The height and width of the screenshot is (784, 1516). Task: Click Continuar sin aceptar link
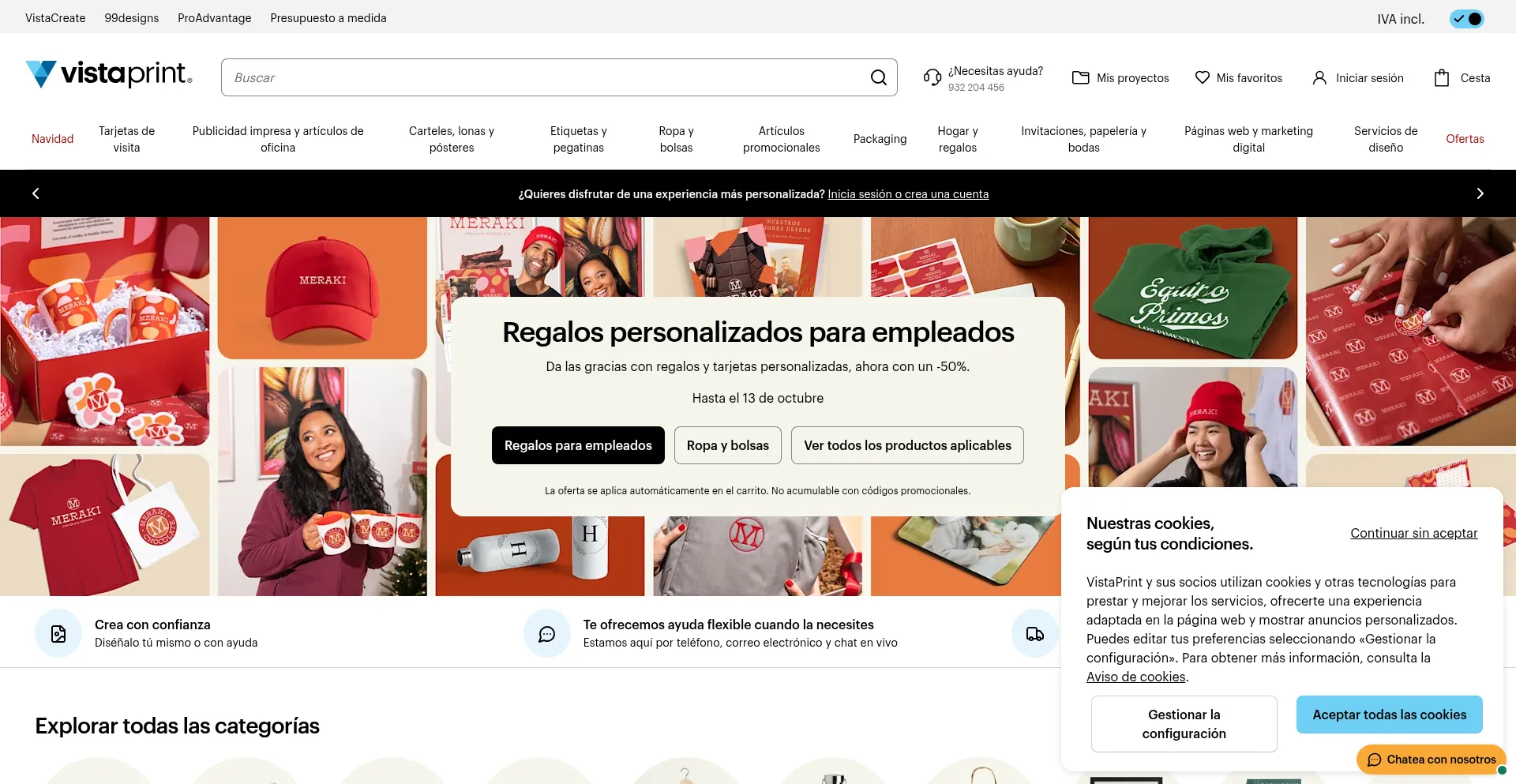tap(1413, 533)
